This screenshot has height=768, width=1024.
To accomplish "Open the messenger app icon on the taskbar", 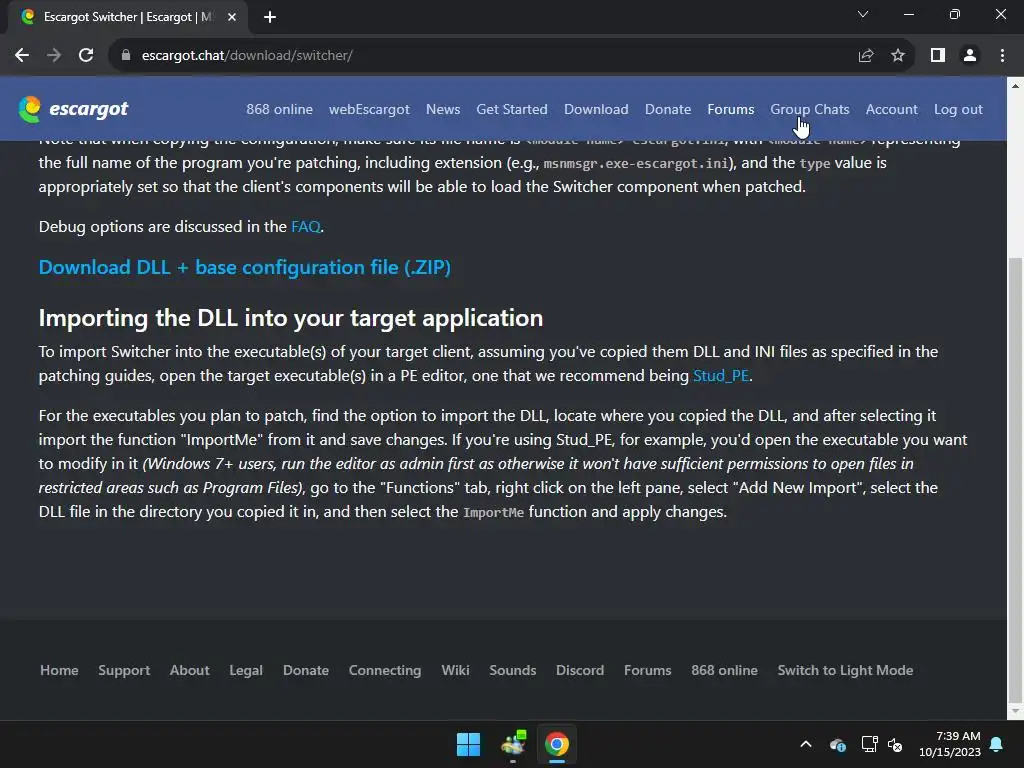I will pyautogui.click(x=513, y=744).
